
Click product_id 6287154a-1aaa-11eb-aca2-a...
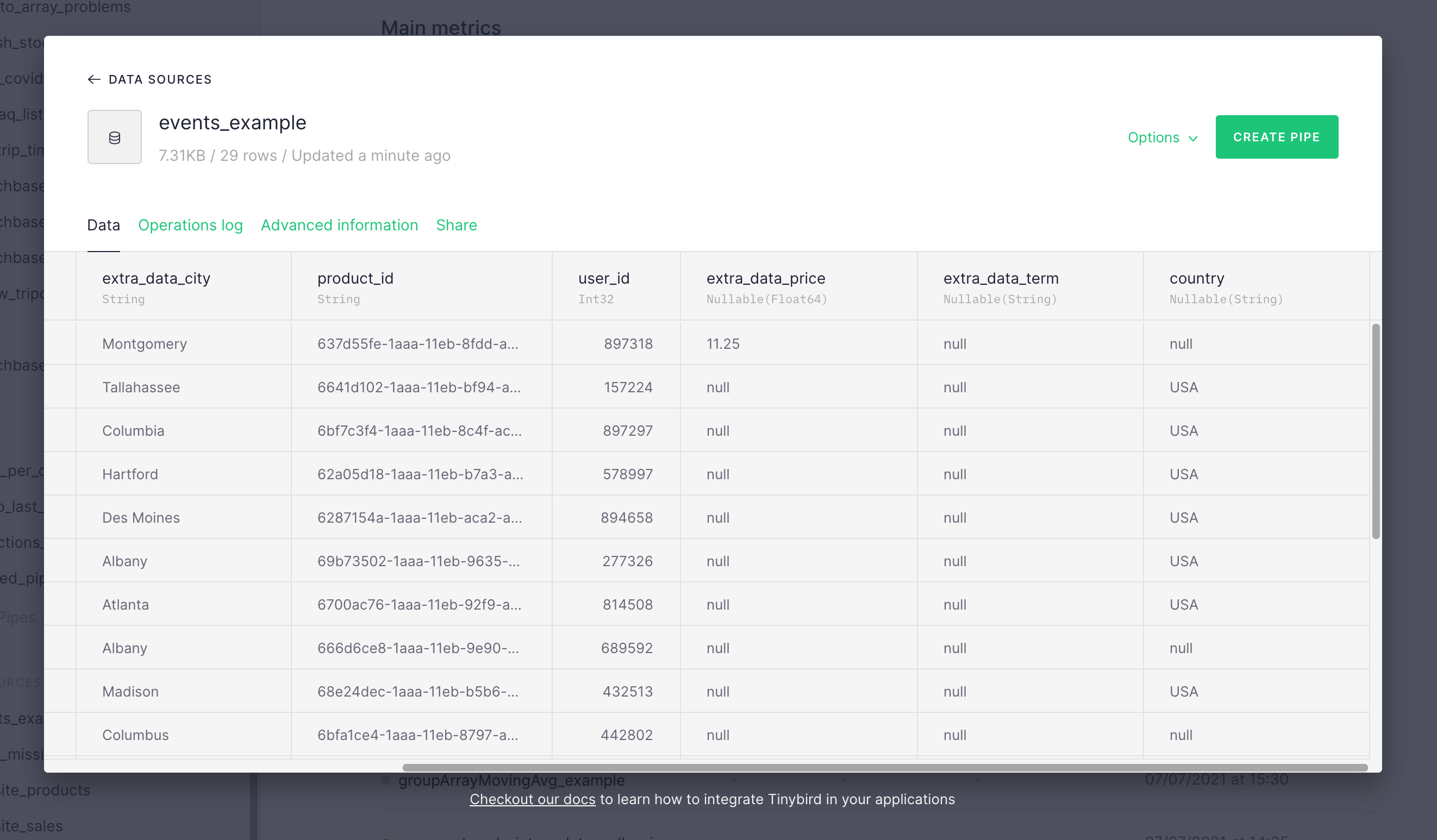point(420,517)
